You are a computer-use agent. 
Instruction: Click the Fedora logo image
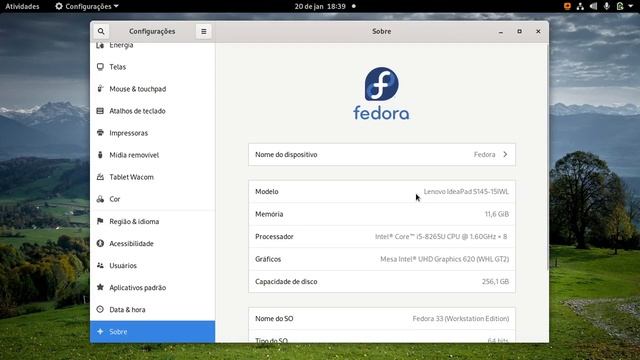(x=381, y=94)
